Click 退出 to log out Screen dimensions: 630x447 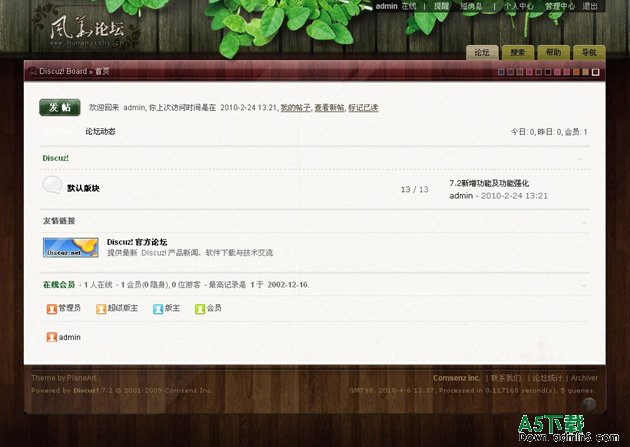590,6
